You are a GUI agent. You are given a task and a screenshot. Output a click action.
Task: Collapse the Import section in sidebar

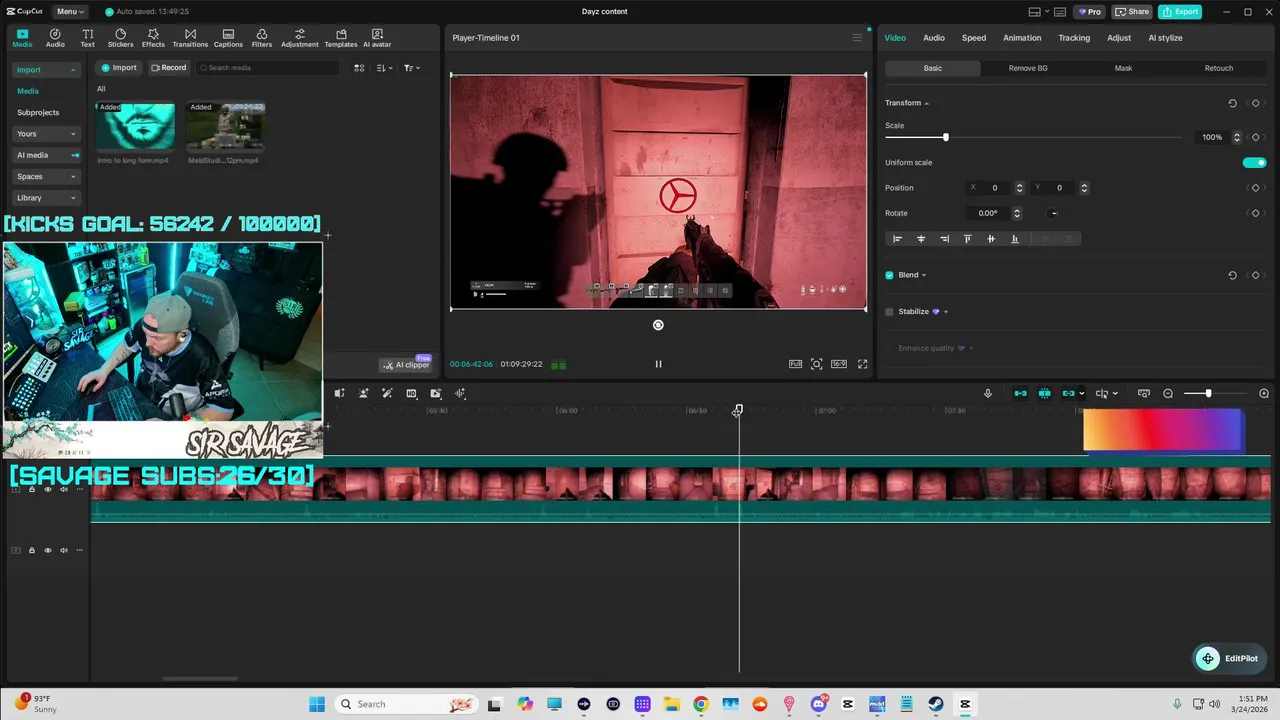point(72,70)
